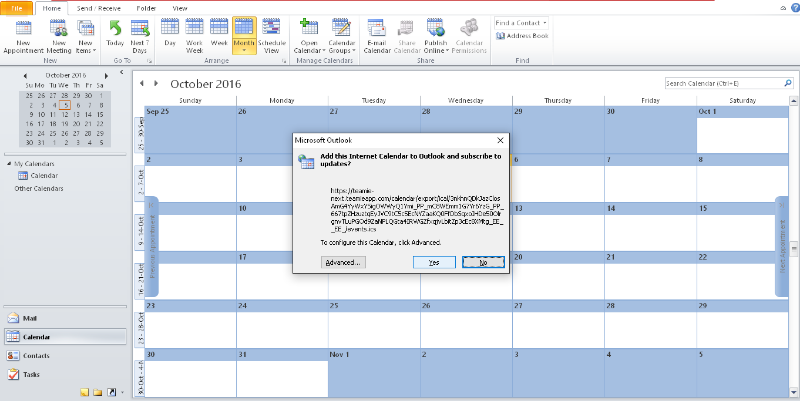Select the 25 - 30 Sep week tab
Image resolution: width=800 pixels, height=401 pixels.
click(x=140, y=134)
